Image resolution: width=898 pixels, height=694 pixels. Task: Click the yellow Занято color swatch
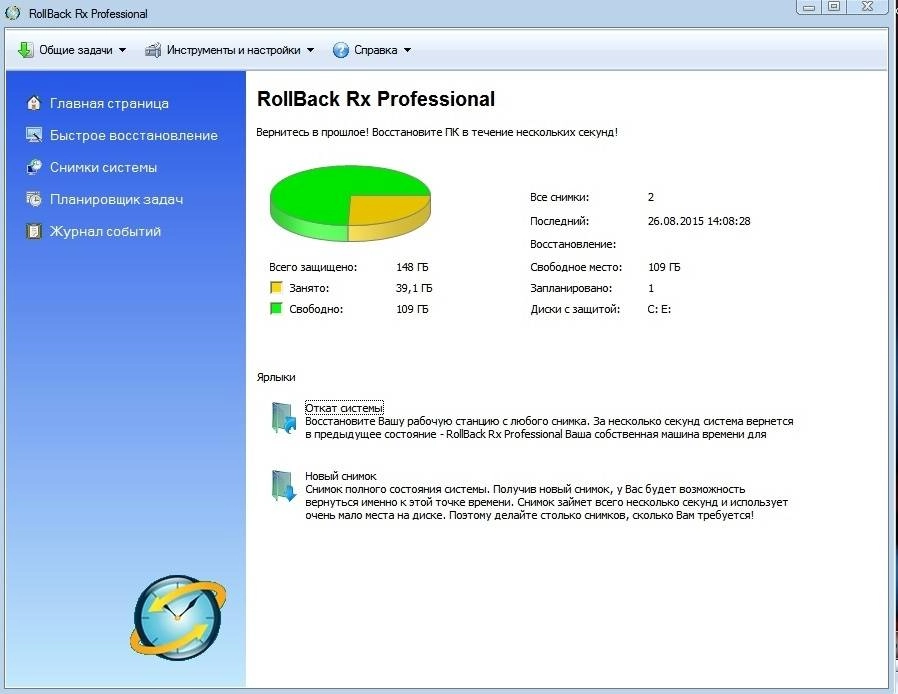coord(276,287)
